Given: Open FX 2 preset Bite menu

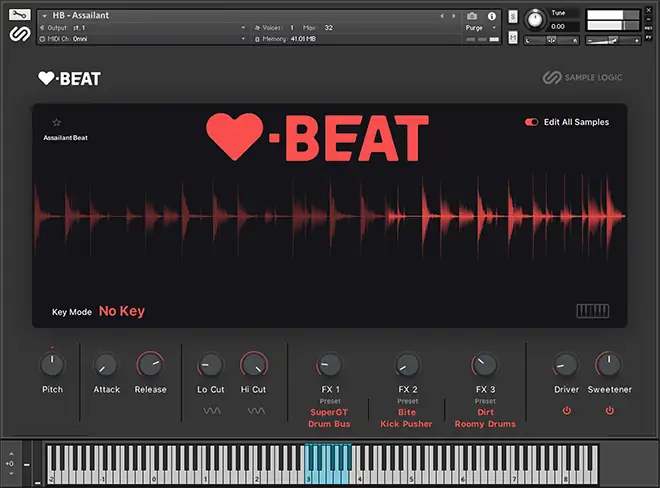Looking at the screenshot, I should 407,412.
